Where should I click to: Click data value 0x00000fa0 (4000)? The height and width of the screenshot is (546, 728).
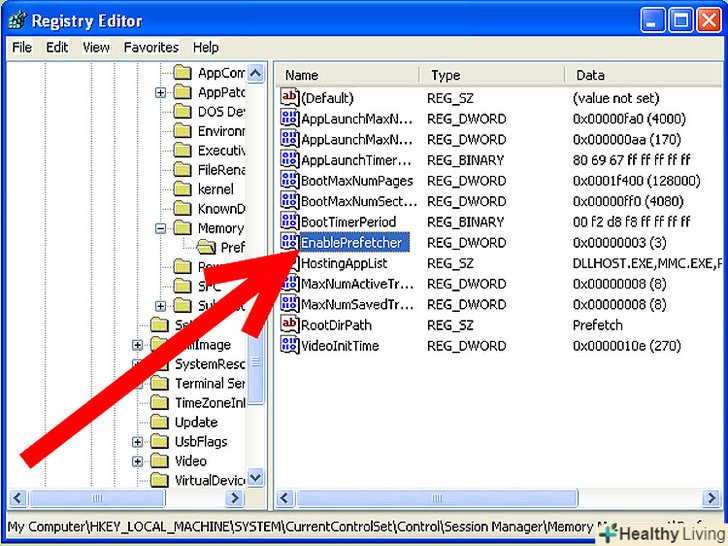pyautogui.click(x=629, y=118)
